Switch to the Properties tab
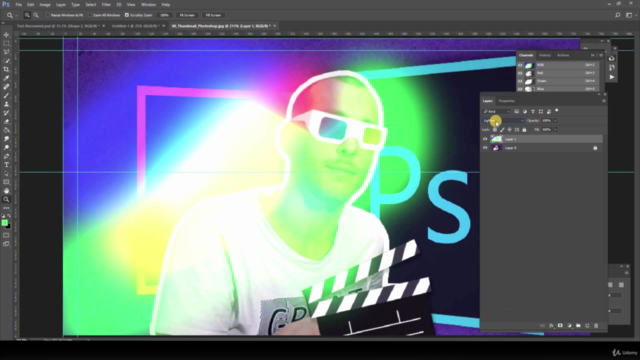640x360 pixels. pyautogui.click(x=507, y=101)
